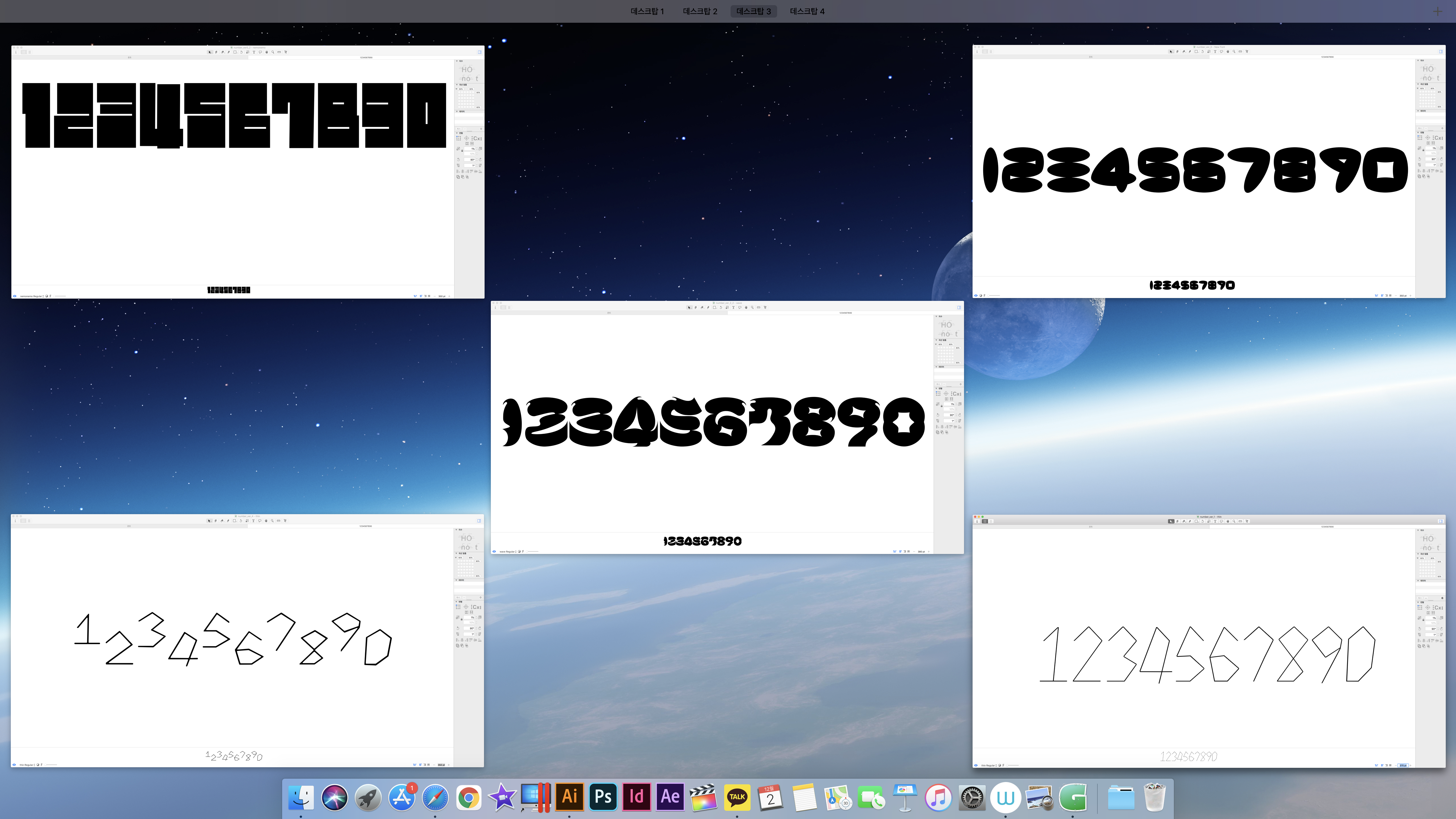Select the Zoom tool in number_ver_1 window
The height and width of the screenshot is (819, 1456).
[1234, 521]
